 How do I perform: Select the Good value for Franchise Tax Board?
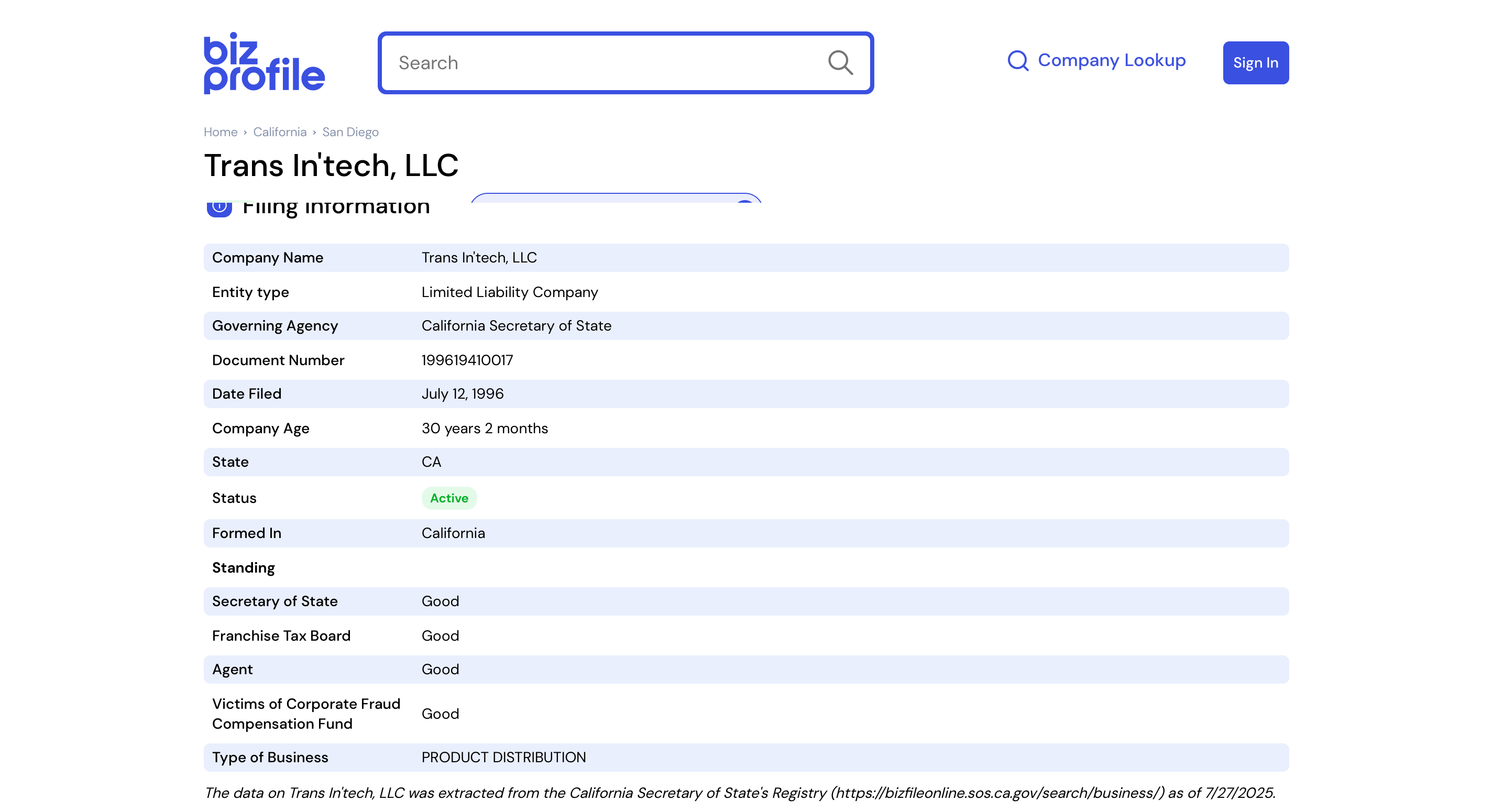(x=440, y=636)
